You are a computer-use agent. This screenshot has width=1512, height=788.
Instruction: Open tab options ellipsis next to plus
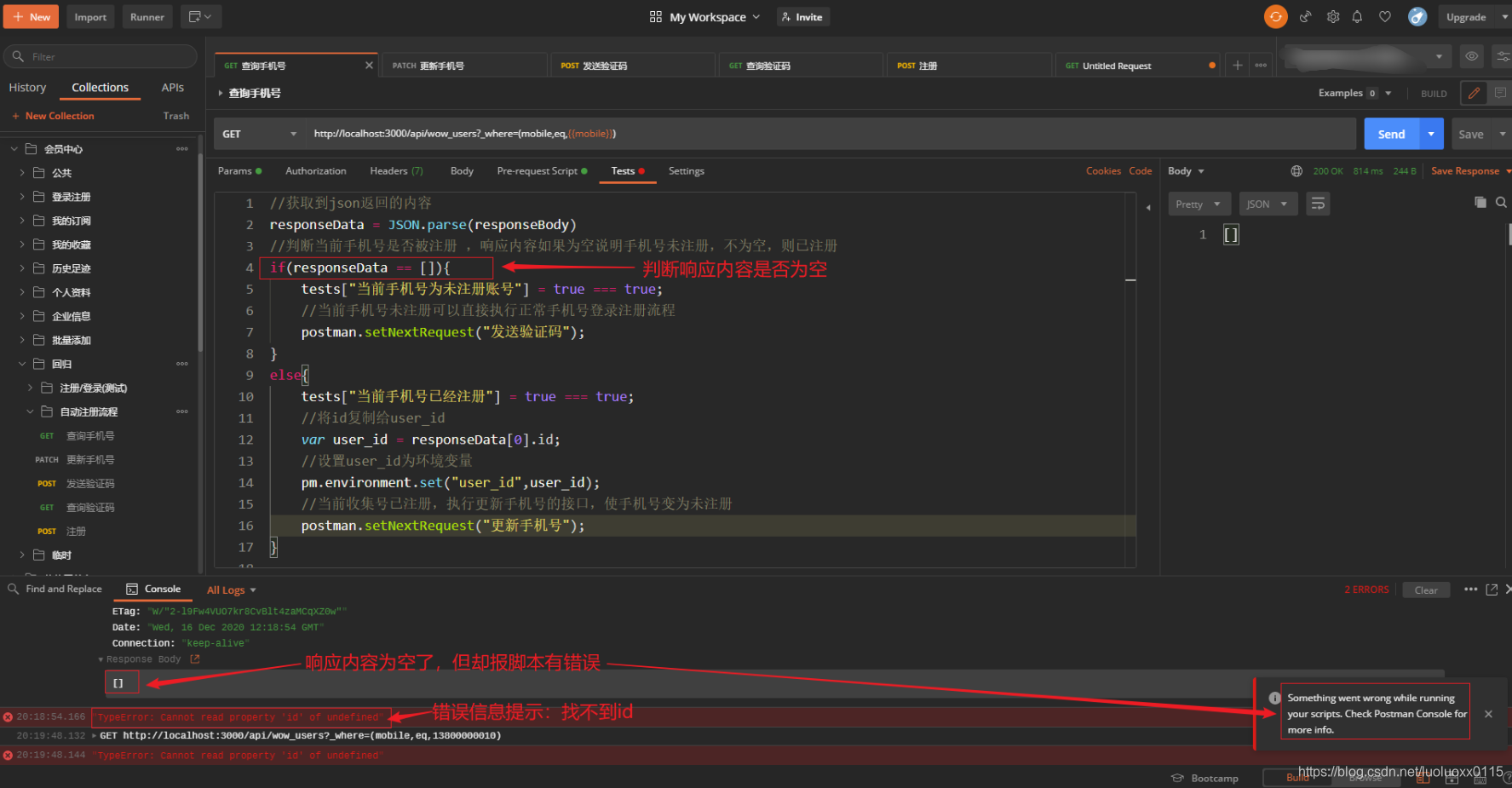pyautogui.click(x=1261, y=66)
